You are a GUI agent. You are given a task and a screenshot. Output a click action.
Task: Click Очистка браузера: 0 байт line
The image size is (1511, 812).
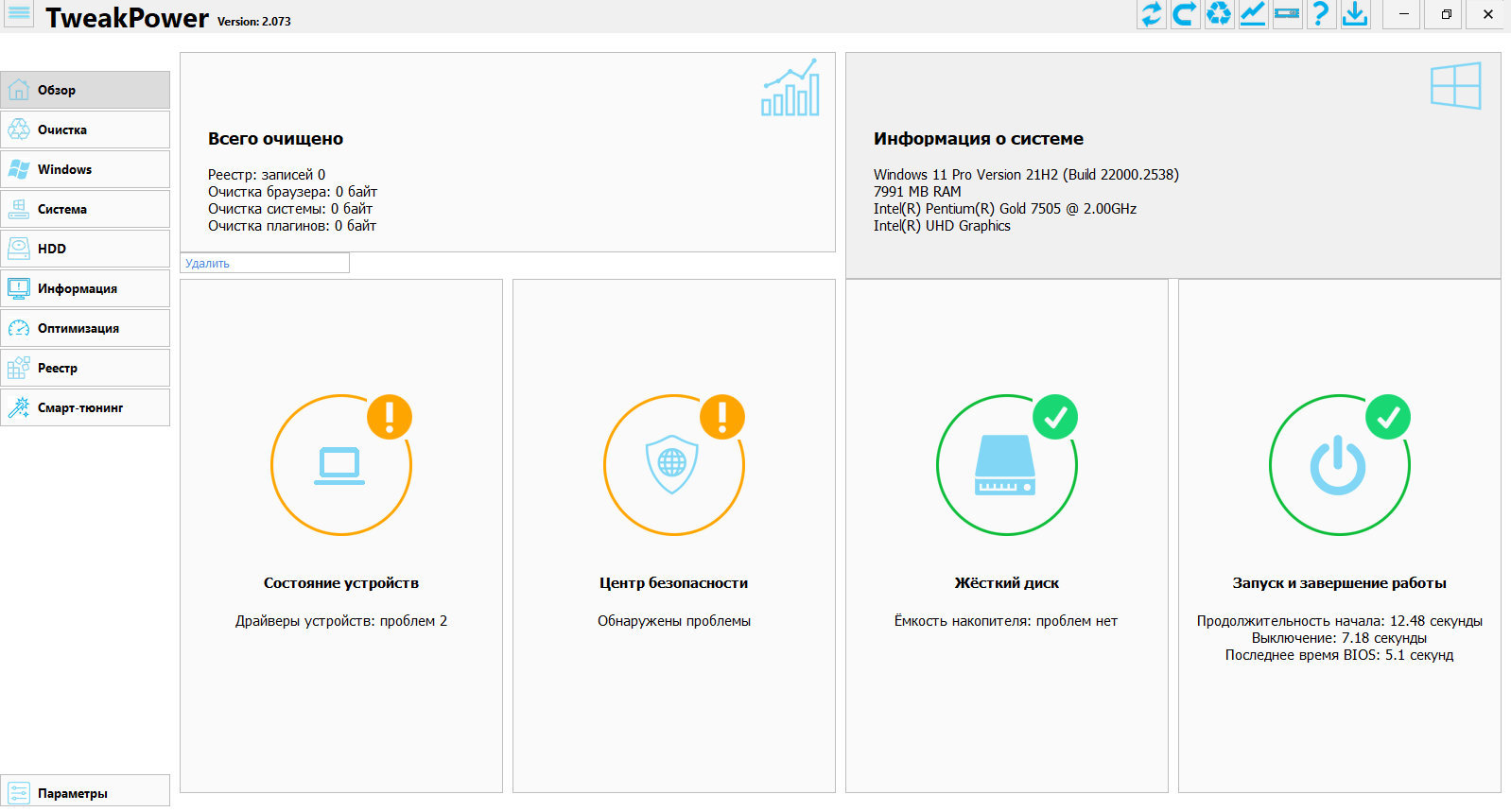pyautogui.click(x=292, y=192)
